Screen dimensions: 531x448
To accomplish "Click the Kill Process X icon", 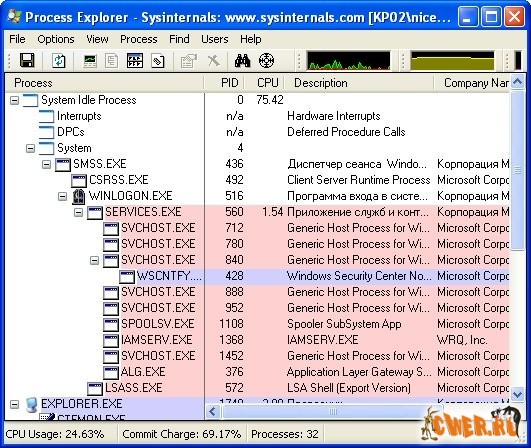I will 213,61.
